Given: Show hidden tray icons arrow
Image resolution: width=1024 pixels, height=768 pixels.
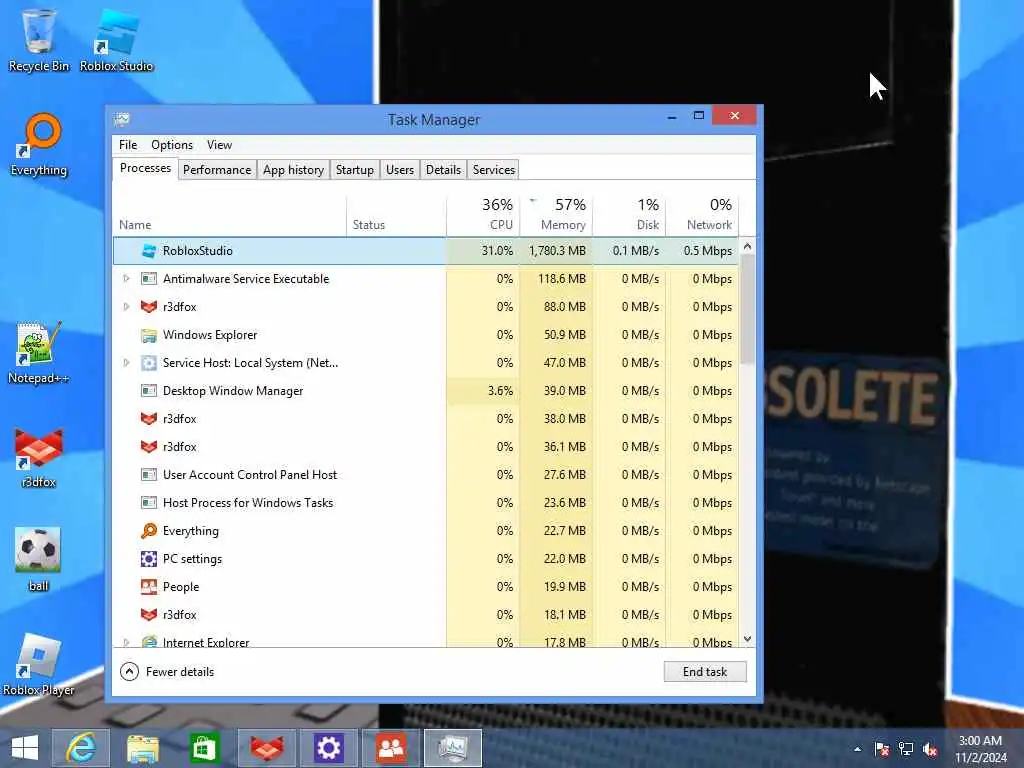Looking at the screenshot, I should pyautogui.click(x=857, y=750).
